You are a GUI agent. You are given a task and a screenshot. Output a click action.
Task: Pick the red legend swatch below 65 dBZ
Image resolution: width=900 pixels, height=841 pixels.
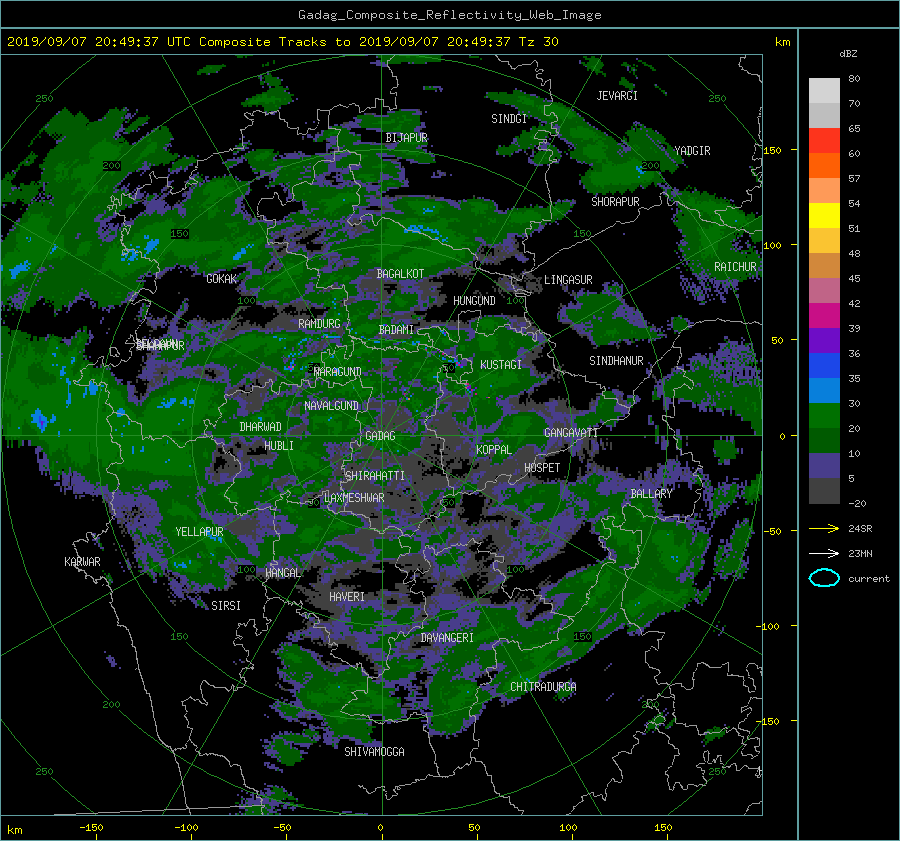click(x=824, y=141)
